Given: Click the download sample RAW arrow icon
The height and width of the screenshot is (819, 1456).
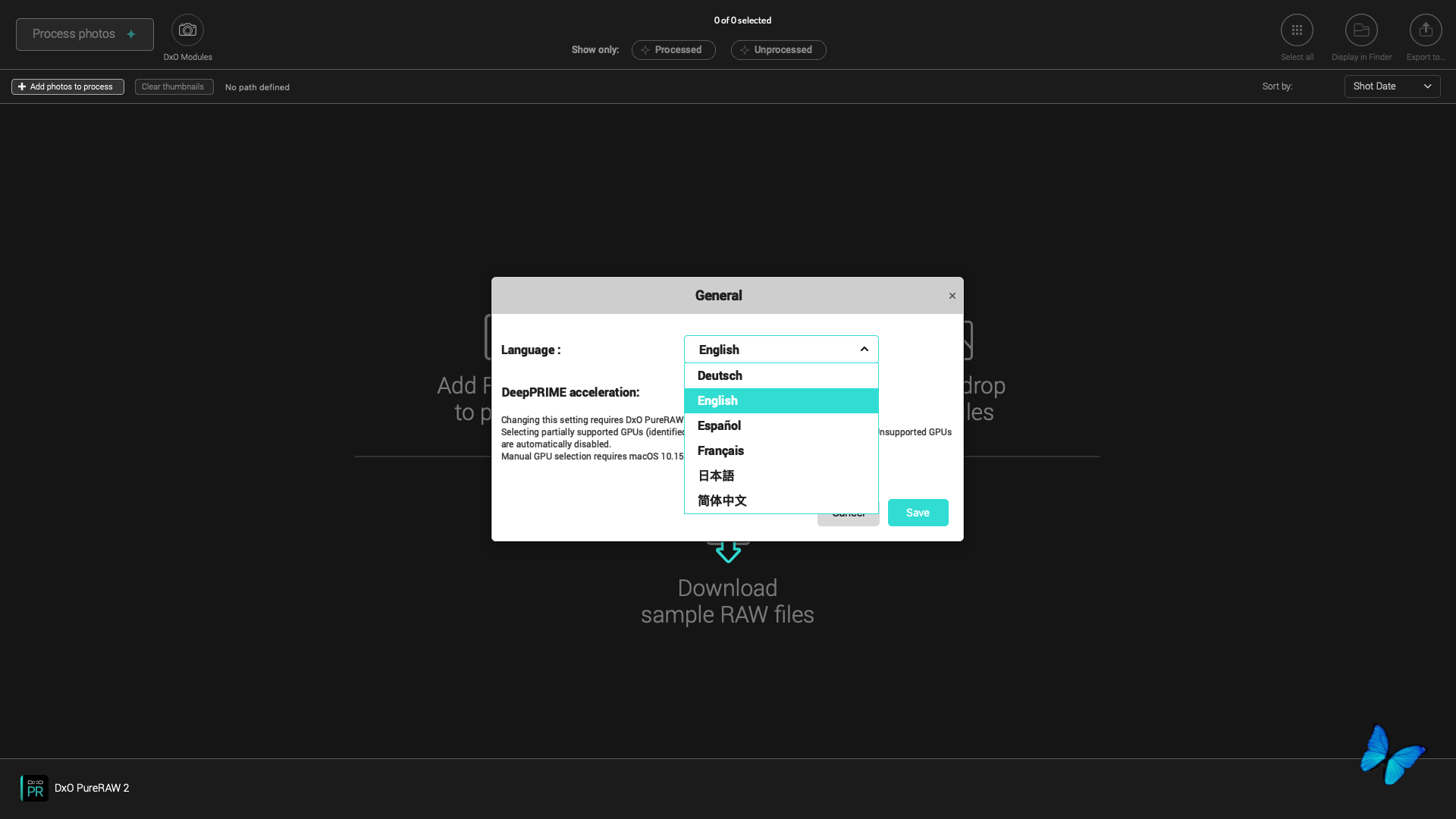Looking at the screenshot, I should 728,551.
